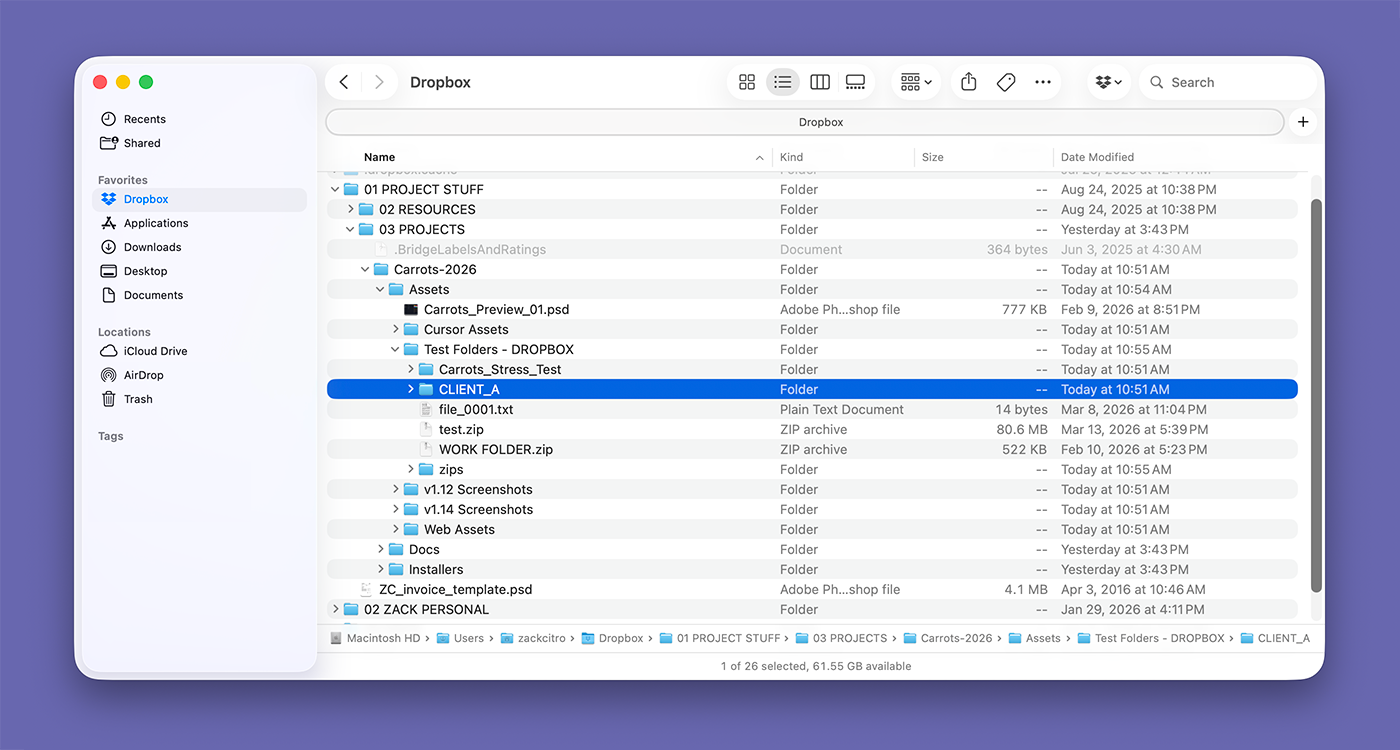Screen dimensions: 1400x750
Task: Open Downloads in the sidebar
Action: (152, 247)
